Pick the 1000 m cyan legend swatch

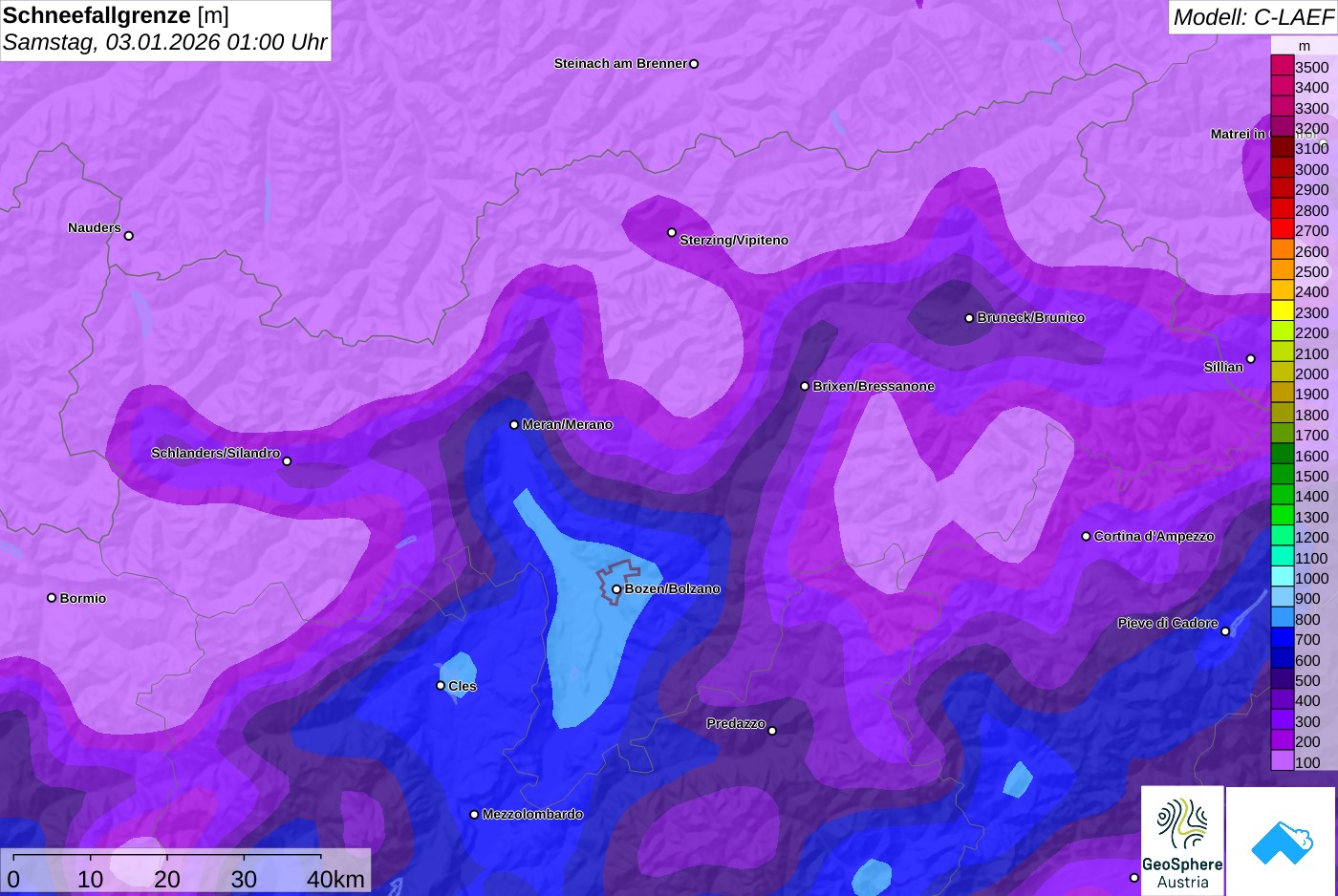pos(1282,577)
